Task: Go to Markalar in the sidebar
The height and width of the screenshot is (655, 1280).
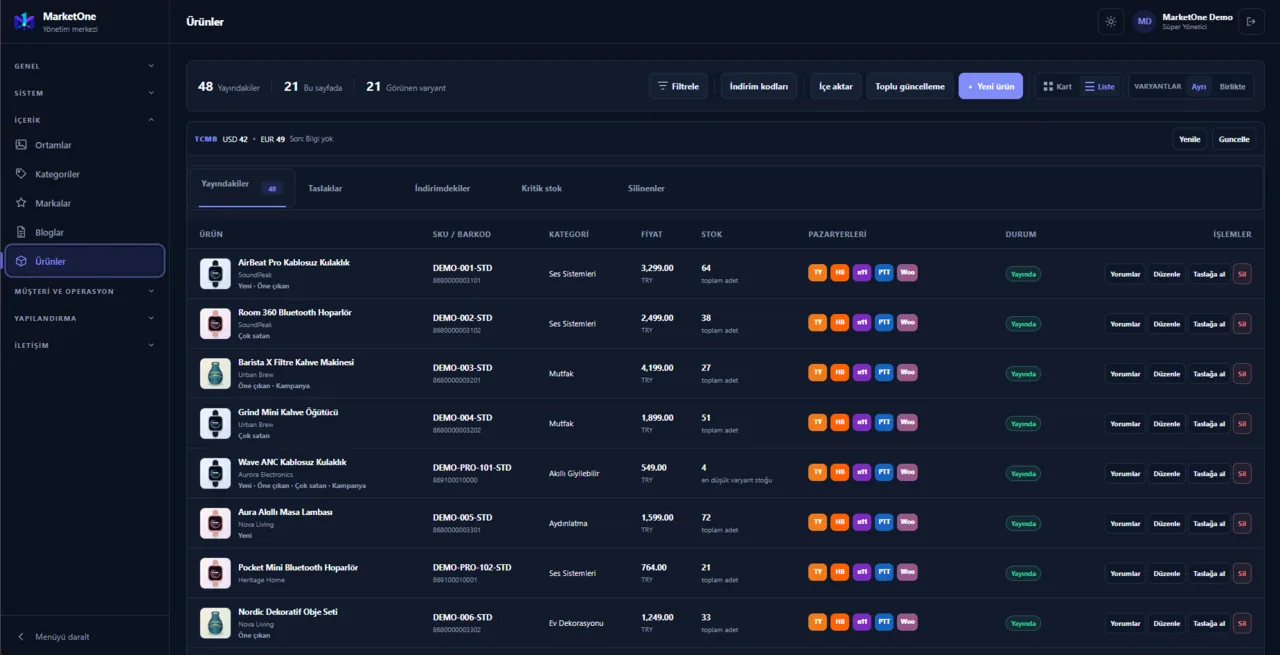Action: [84, 203]
